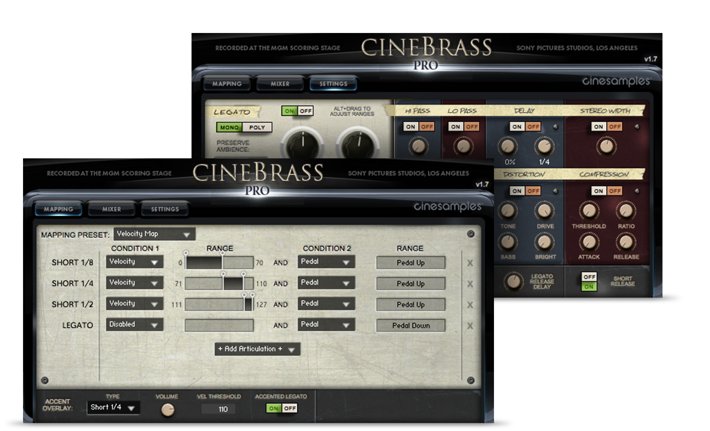Viewport: 710px width, 431px height.
Task: Click the Compression Ratio knob
Action: point(626,211)
